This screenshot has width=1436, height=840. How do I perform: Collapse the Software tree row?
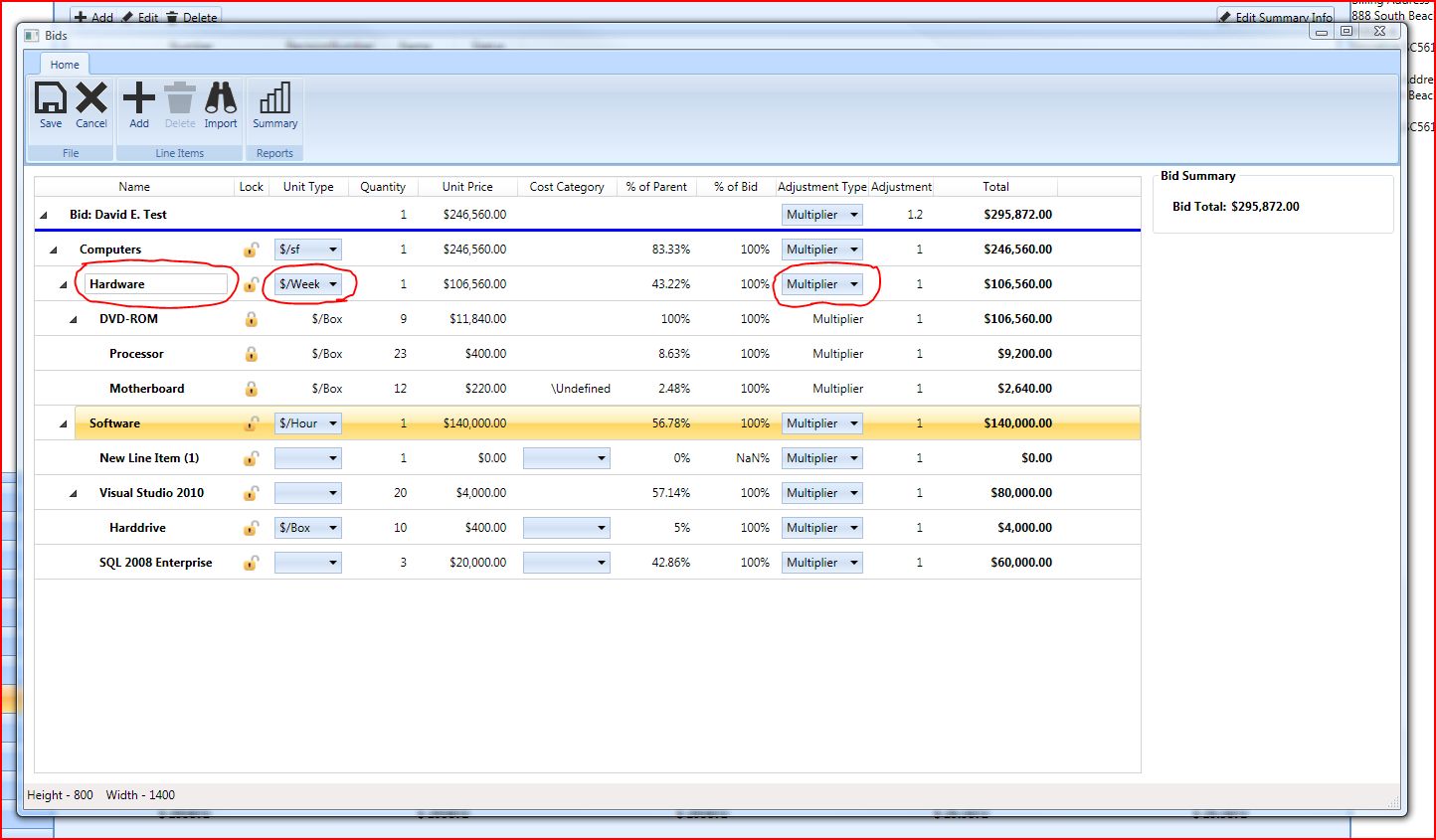pos(64,423)
